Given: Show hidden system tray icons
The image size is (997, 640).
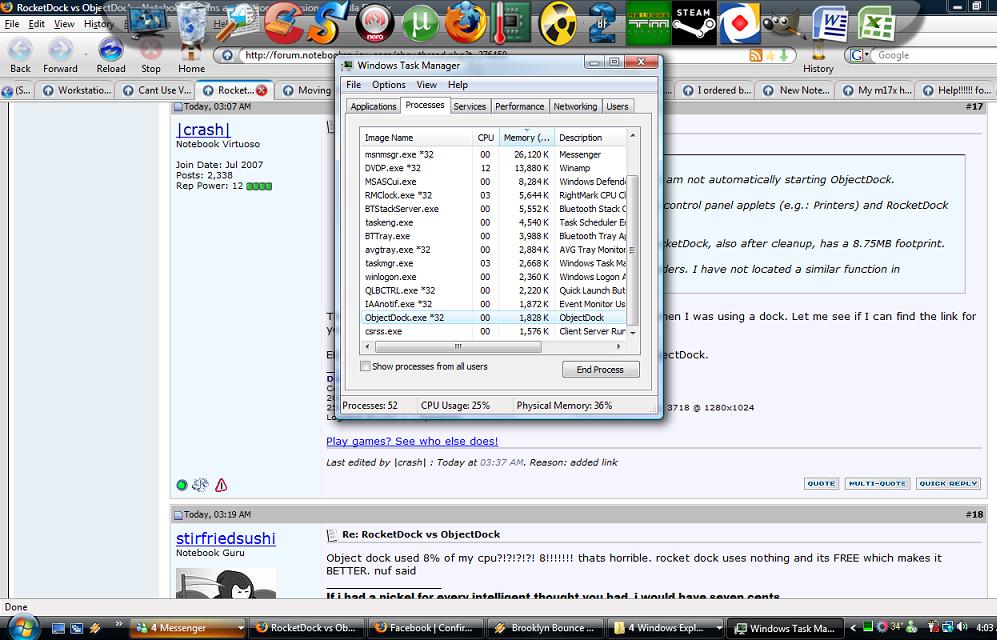Looking at the screenshot, I should 853,628.
